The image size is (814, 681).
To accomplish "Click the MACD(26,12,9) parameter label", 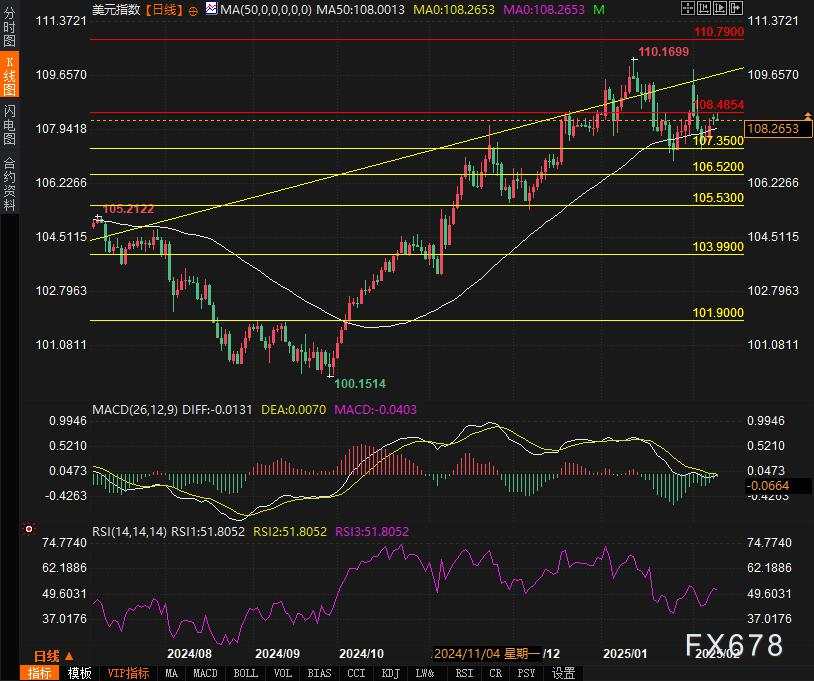I will tap(135, 410).
